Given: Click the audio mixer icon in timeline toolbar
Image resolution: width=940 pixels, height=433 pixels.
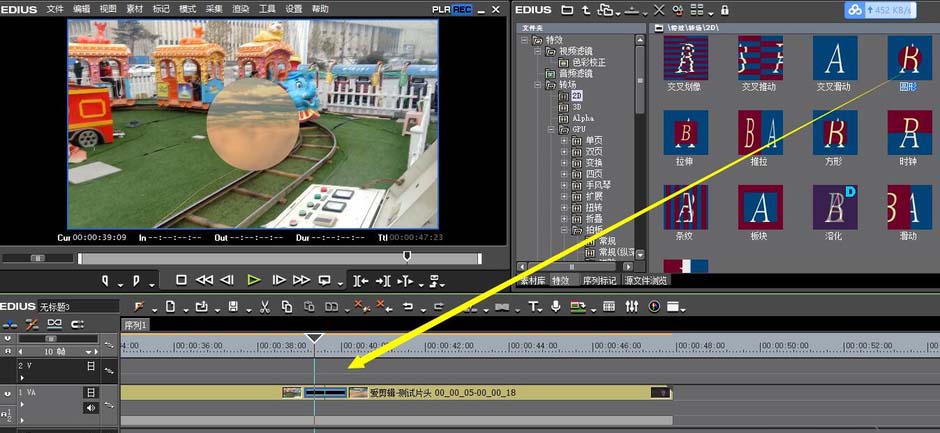Looking at the screenshot, I should pyautogui.click(x=631, y=306).
